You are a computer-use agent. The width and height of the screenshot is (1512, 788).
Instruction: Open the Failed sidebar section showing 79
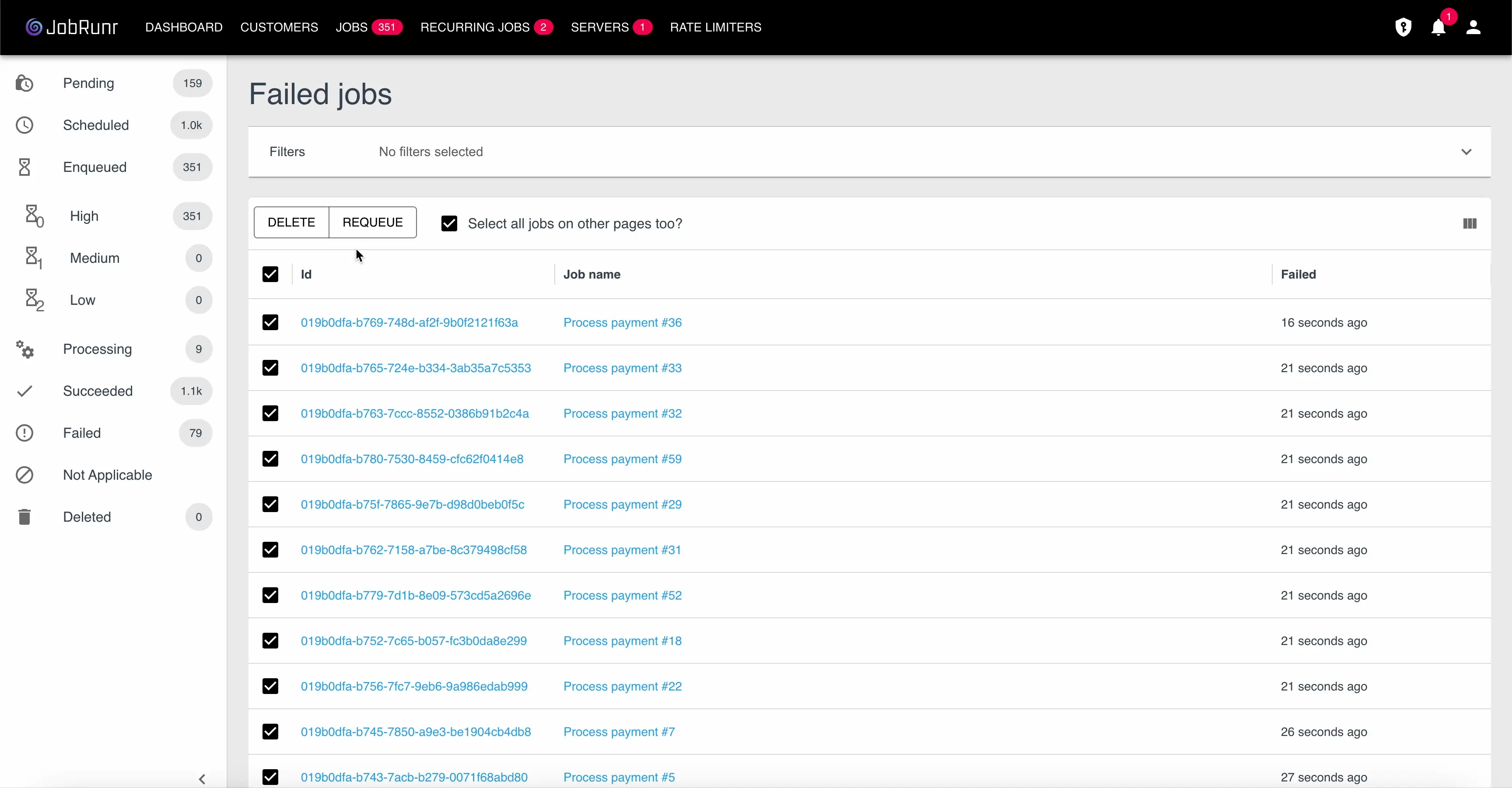(82, 433)
